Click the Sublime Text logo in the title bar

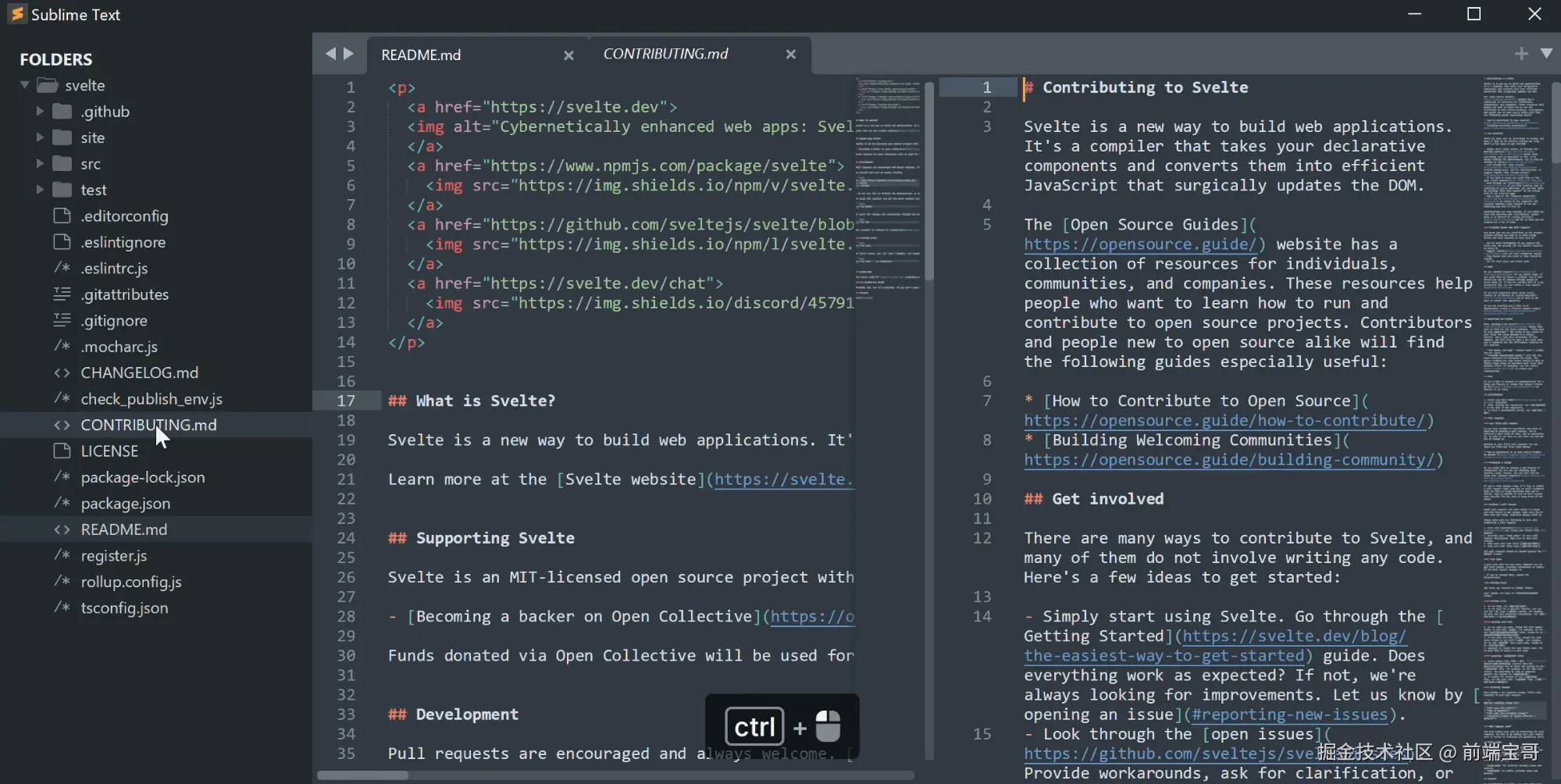point(16,14)
